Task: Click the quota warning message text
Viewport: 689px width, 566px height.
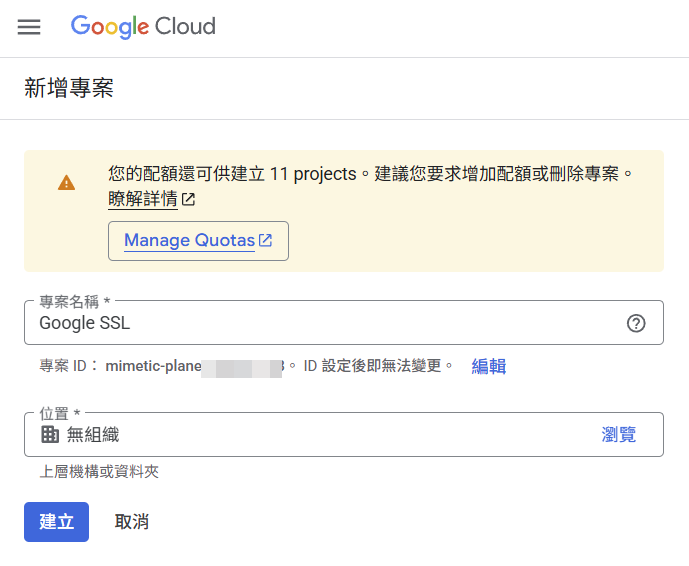Action: coord(370,174)
